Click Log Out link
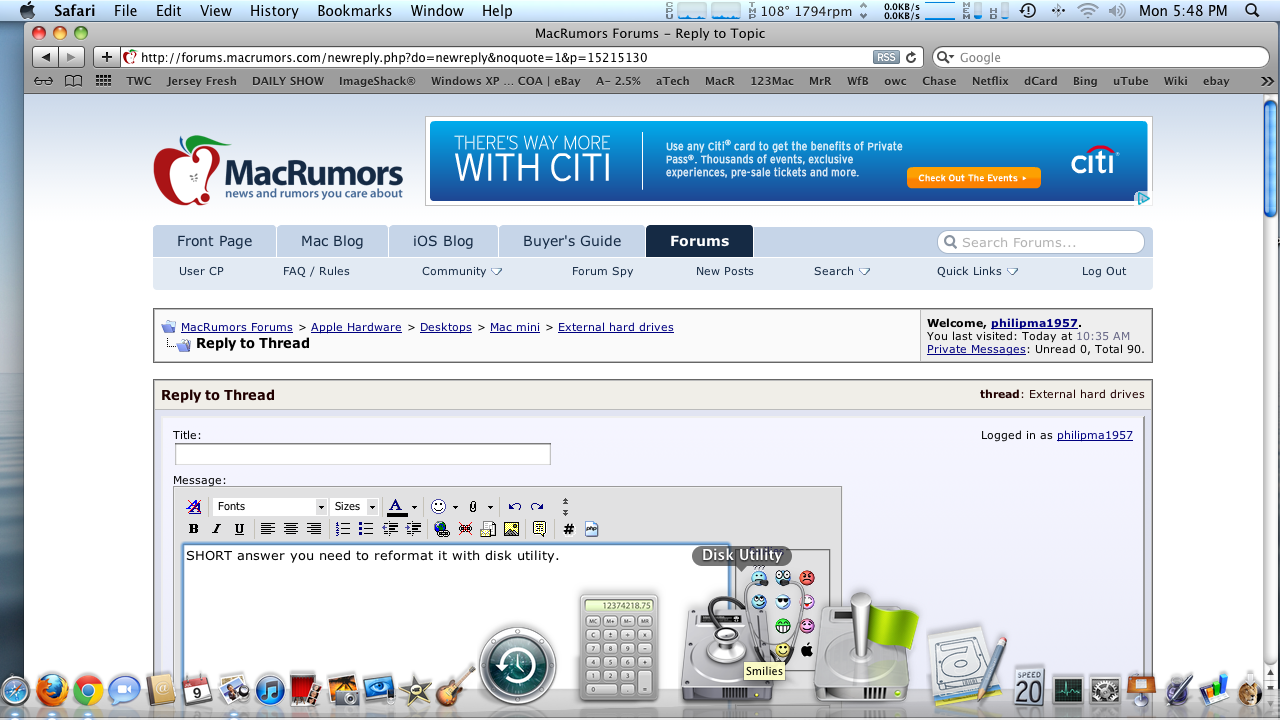 point(1104,271)
